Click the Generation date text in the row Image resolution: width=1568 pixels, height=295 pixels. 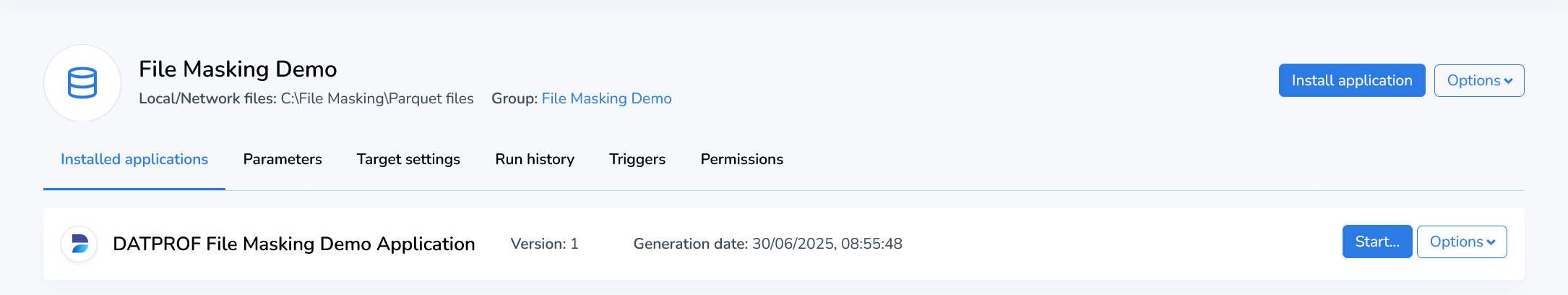[767, 244]
